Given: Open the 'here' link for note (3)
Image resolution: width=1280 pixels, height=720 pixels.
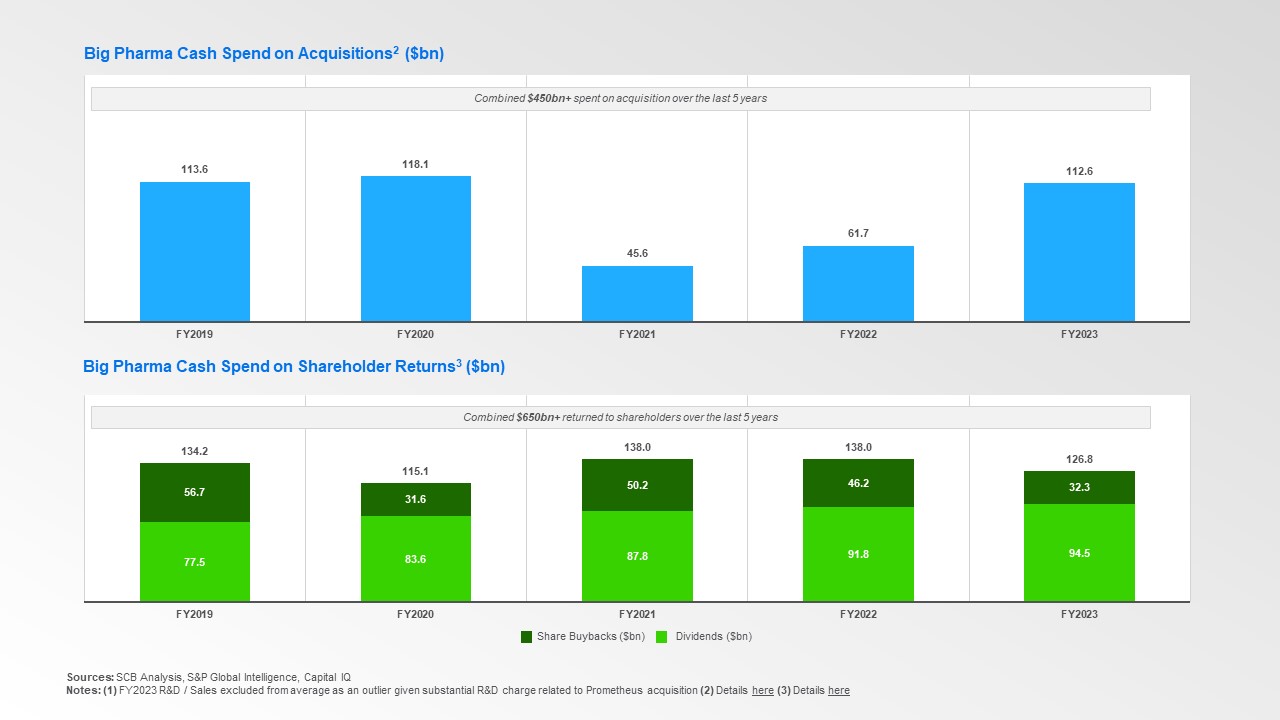Looking at the screenshot, I should click(x=838, y=691).
